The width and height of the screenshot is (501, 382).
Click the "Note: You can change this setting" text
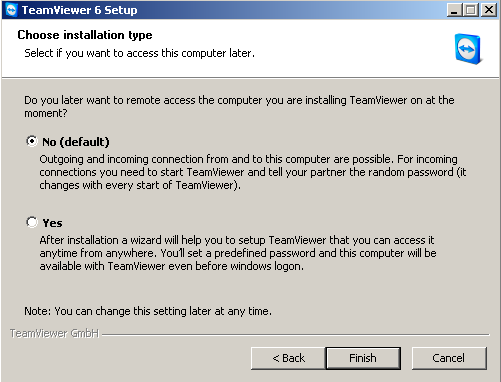point(148,311)
